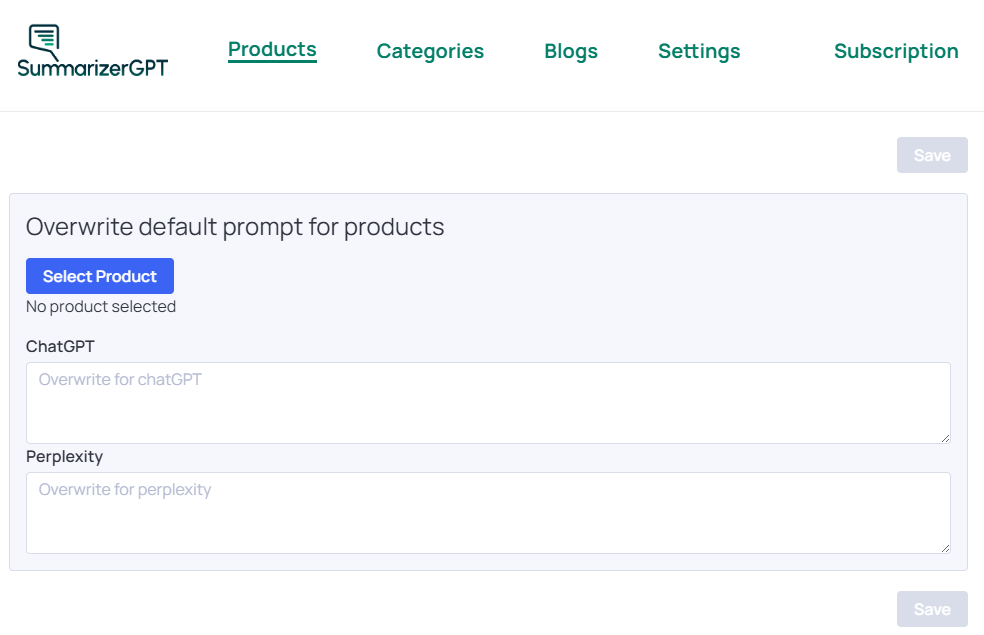Click the Perplexity field label
The width and height of the screenshot is (984, 635).
(x=64, y=456)
